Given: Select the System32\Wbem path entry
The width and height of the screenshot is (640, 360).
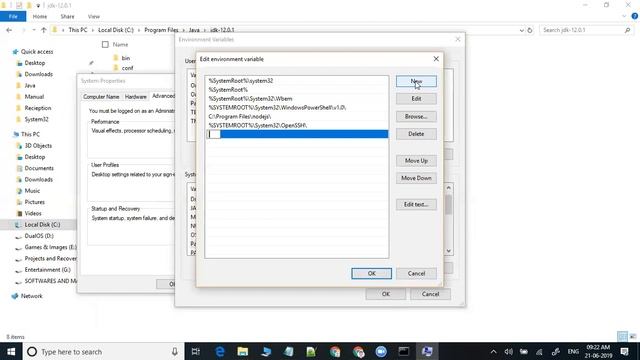Looking at the screenshot, I should [296, 99].
